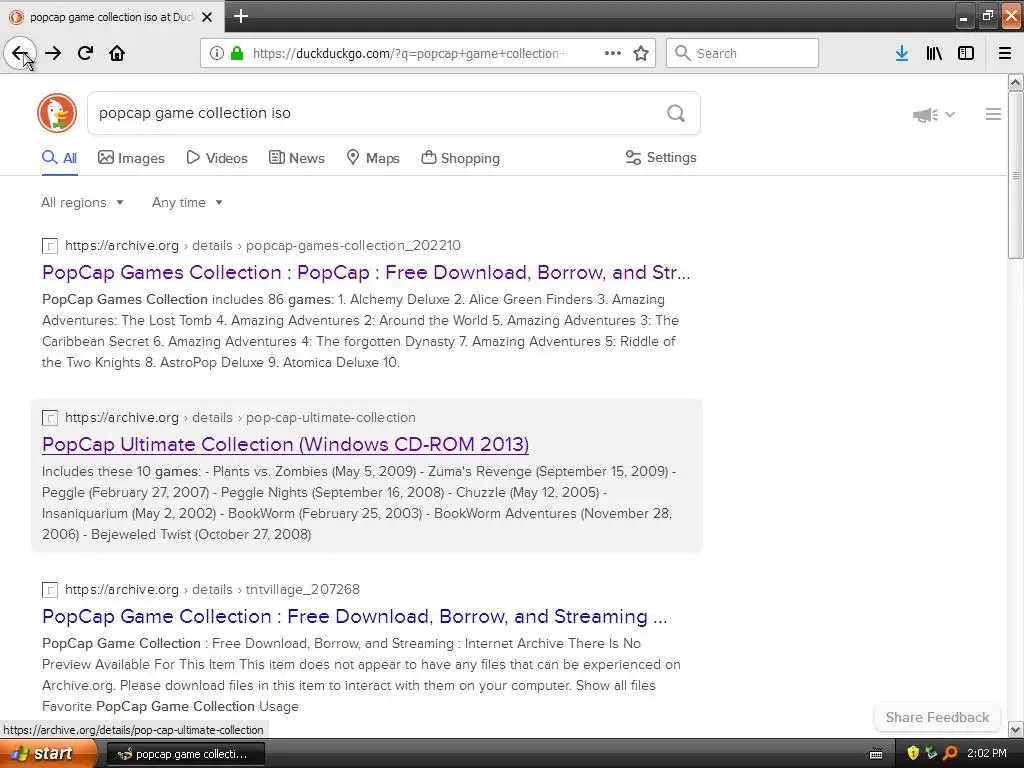The height and width of the screenshot is (768, 1024).
Task: Open the DuckDuckGo megaphone news icon
Action: tap(925, 115)
